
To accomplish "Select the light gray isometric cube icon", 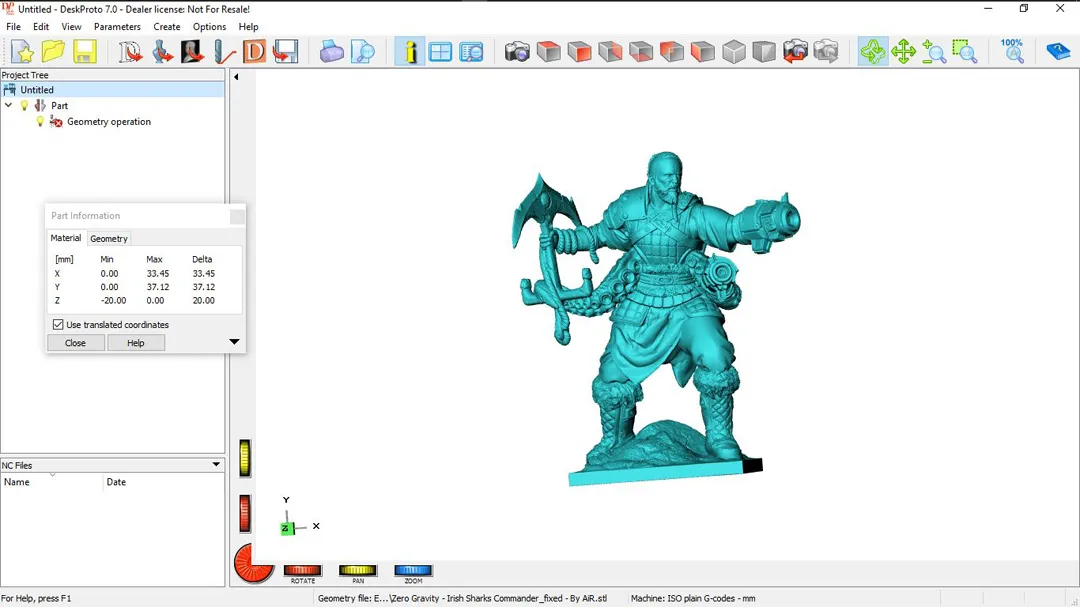I will click(734, 52).
